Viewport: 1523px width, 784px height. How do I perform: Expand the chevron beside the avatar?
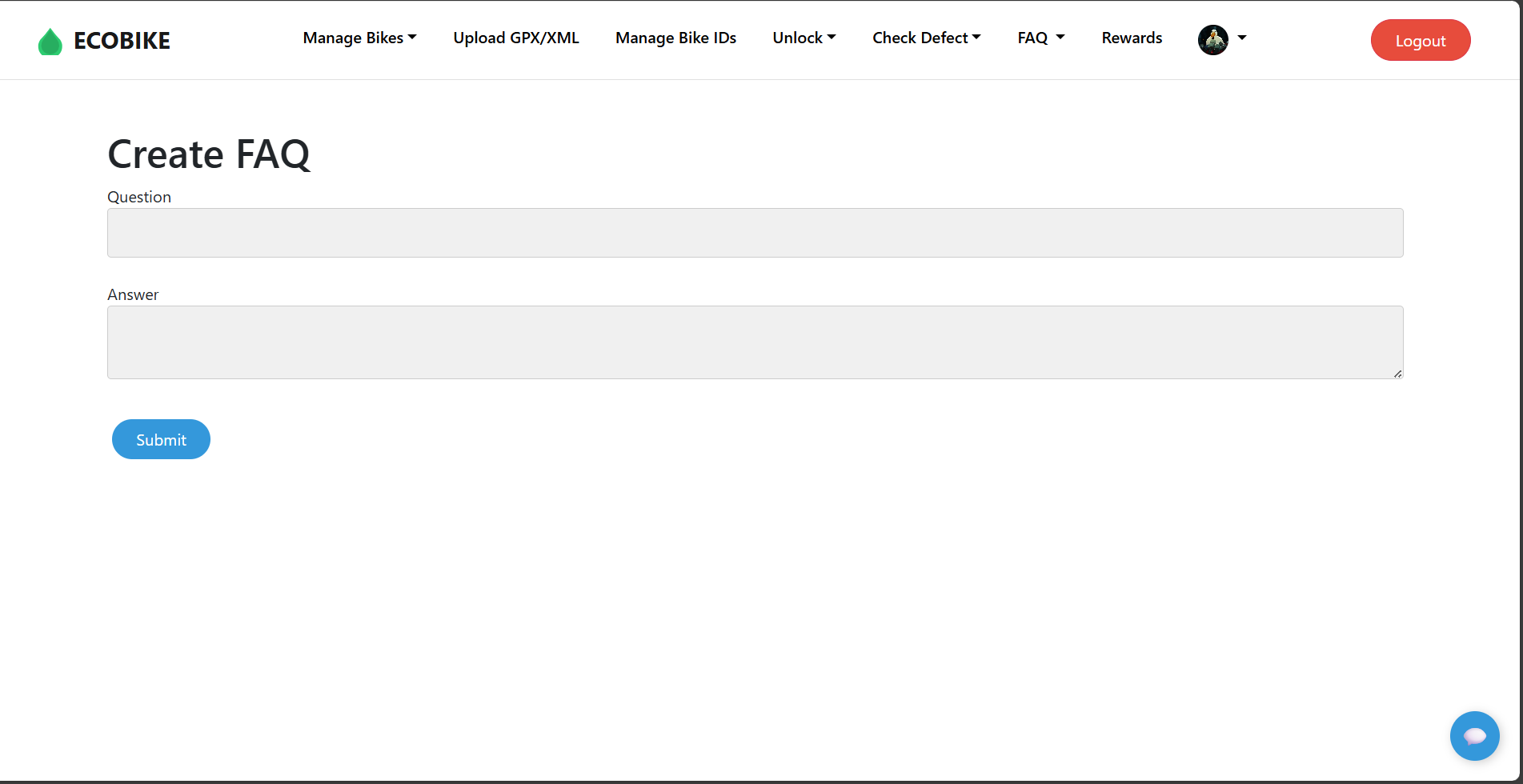[1241, 38]
